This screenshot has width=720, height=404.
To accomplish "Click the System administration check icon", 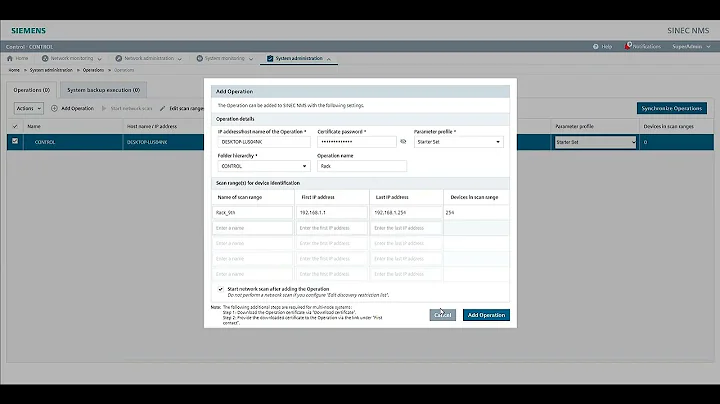I will pyautogui.click(x=270, y=58).
